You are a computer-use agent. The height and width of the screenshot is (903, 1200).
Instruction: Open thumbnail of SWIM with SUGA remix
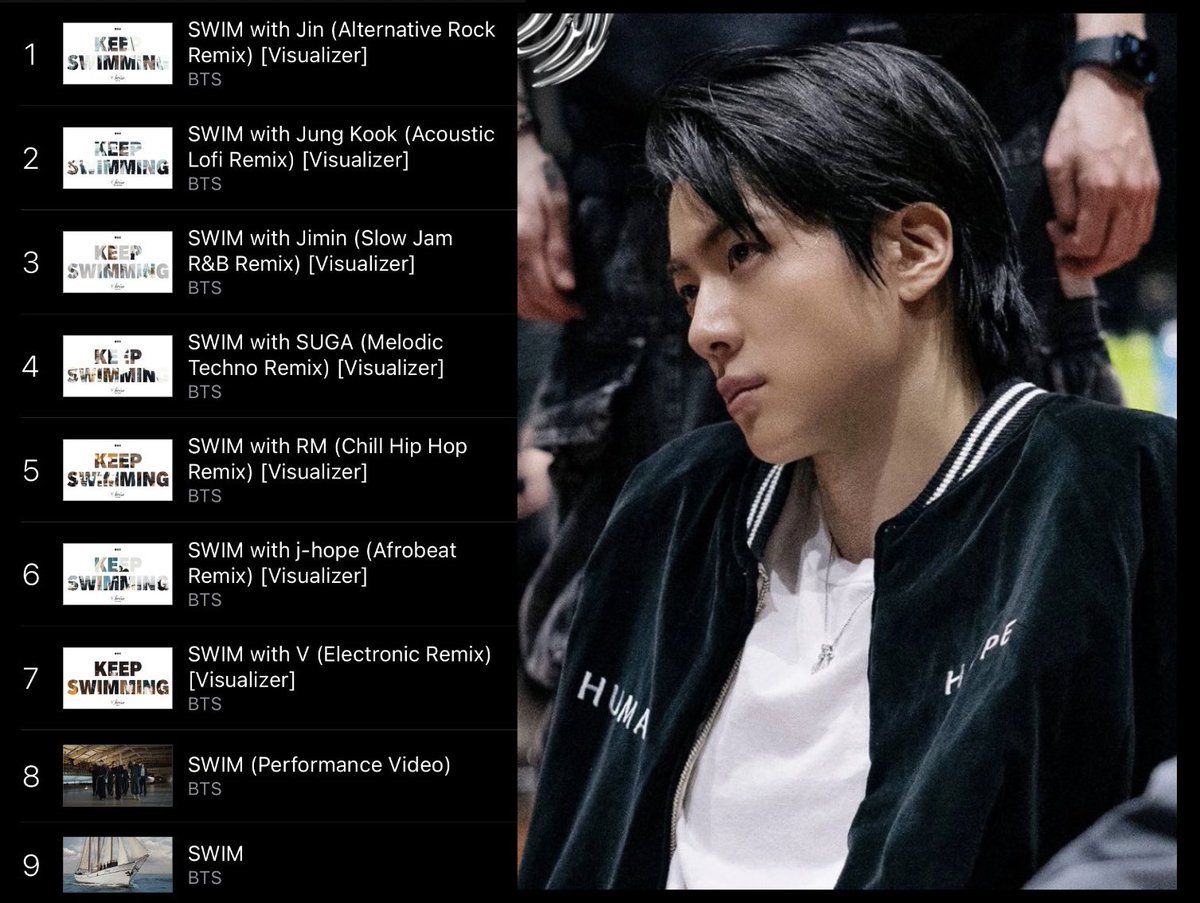click(x=117, y=366)
